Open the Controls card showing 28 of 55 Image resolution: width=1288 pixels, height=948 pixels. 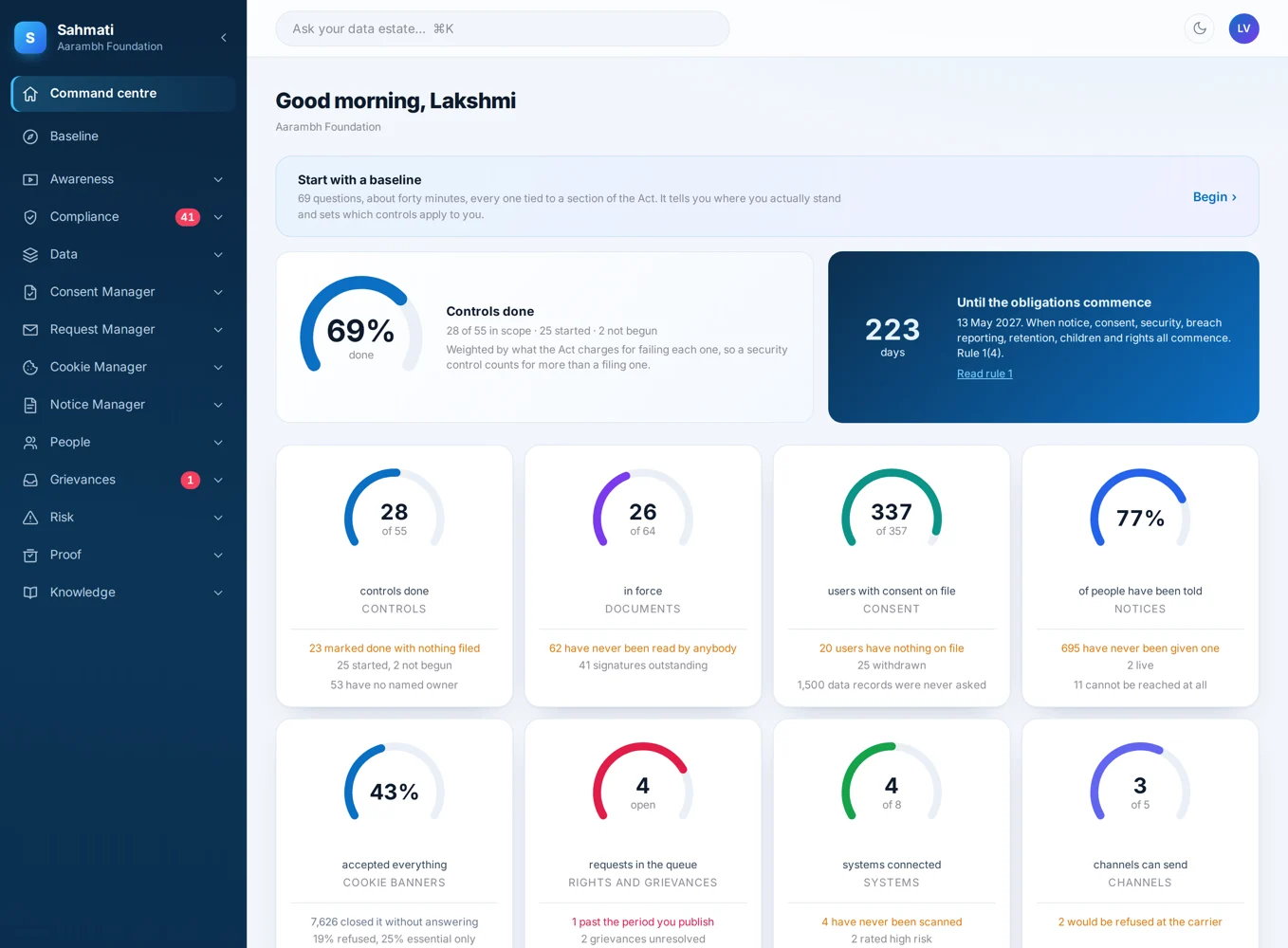395,575
